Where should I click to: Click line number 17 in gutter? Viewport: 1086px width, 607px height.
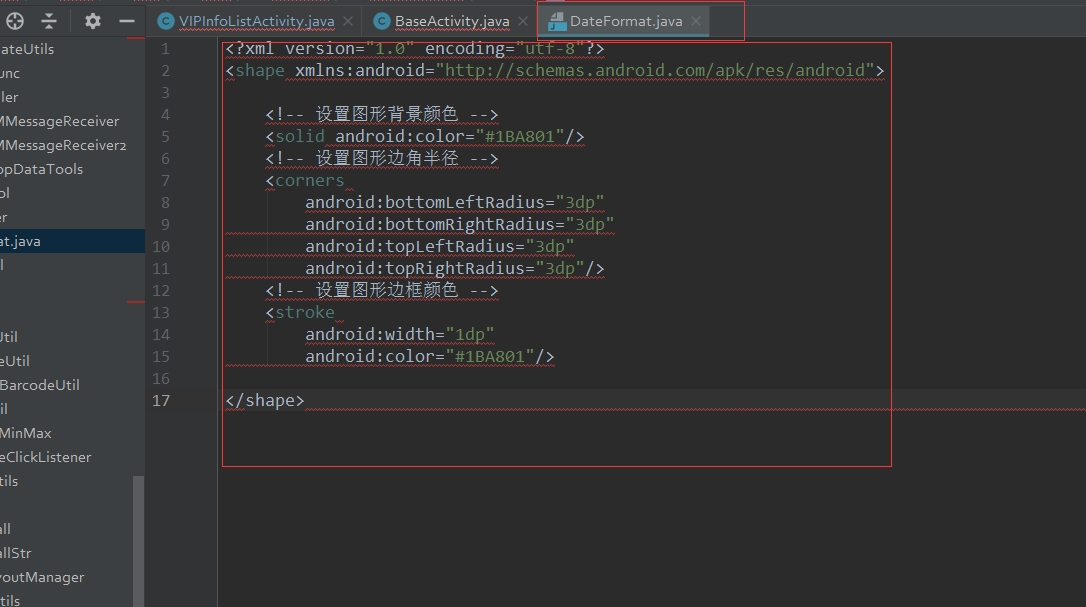point(161,401)
